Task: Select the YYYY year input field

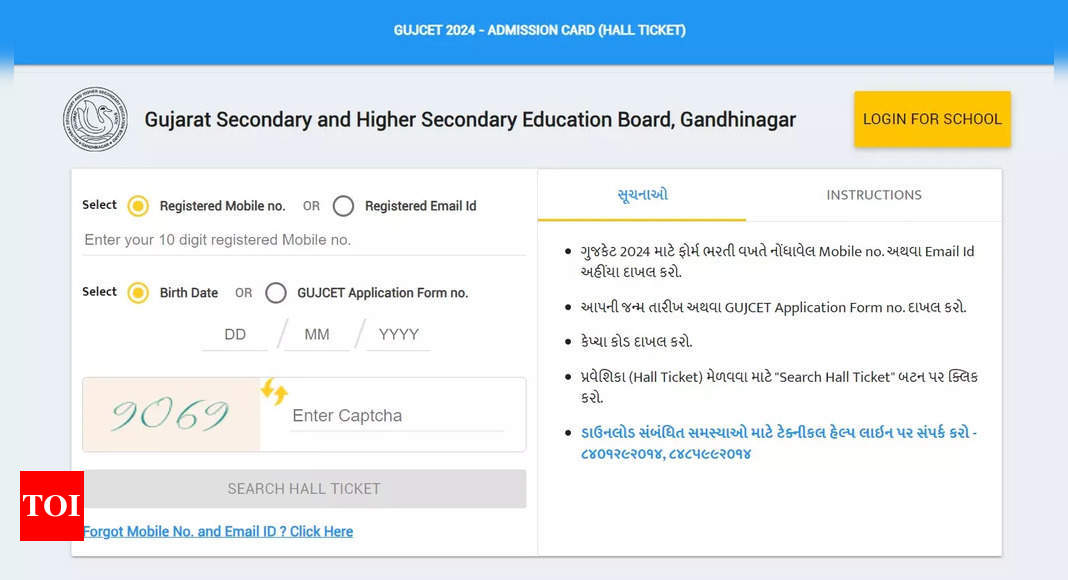Action: point(397,333)
